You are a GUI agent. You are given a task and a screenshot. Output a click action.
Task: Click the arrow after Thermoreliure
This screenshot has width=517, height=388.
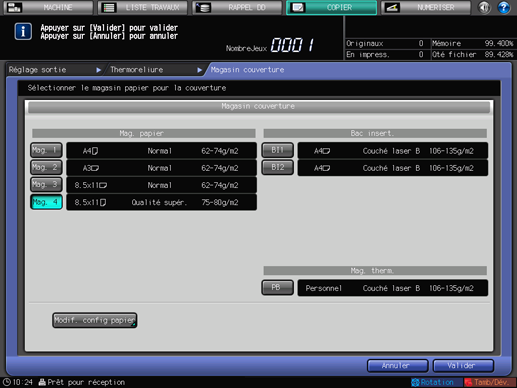pos(199,70)
